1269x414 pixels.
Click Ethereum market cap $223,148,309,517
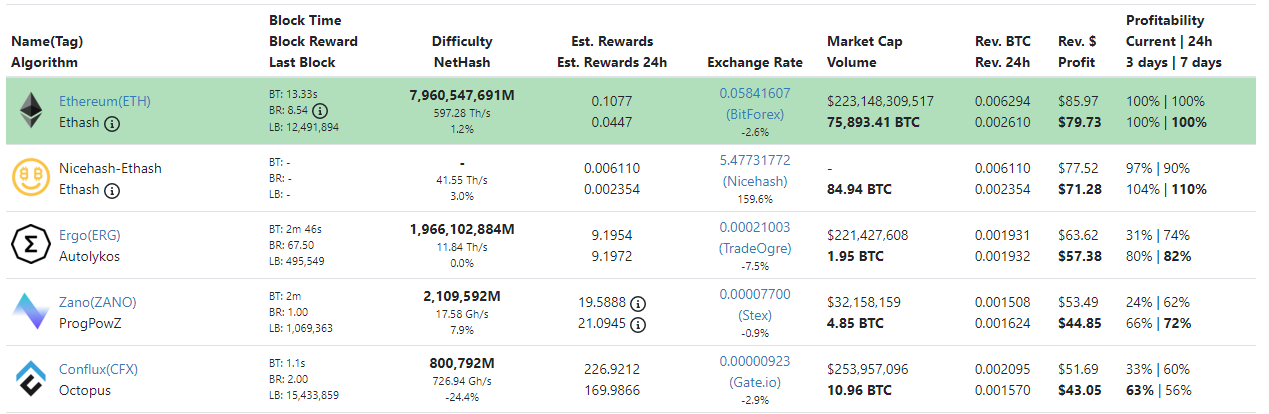[881, 101]
